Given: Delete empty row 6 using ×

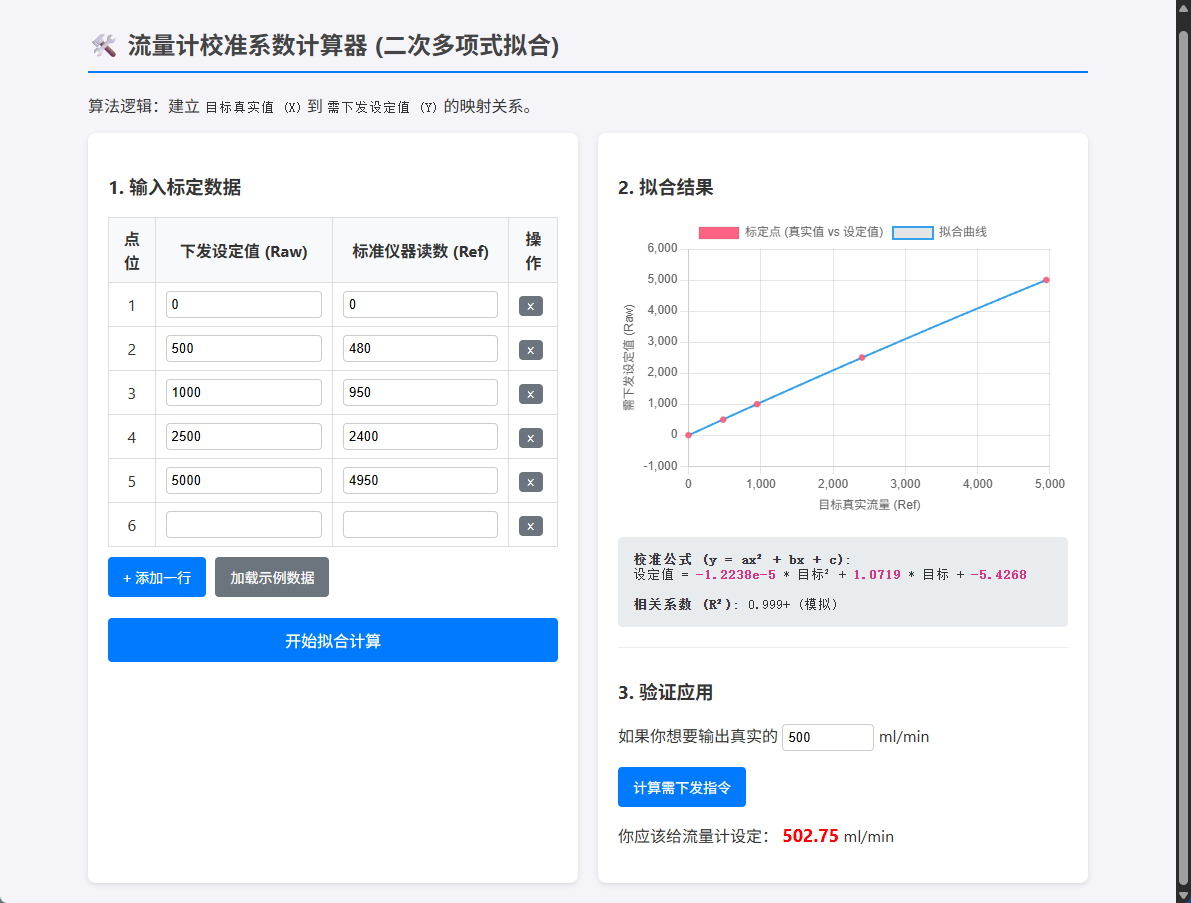Looking at the screenshot, I should [531, 526].
